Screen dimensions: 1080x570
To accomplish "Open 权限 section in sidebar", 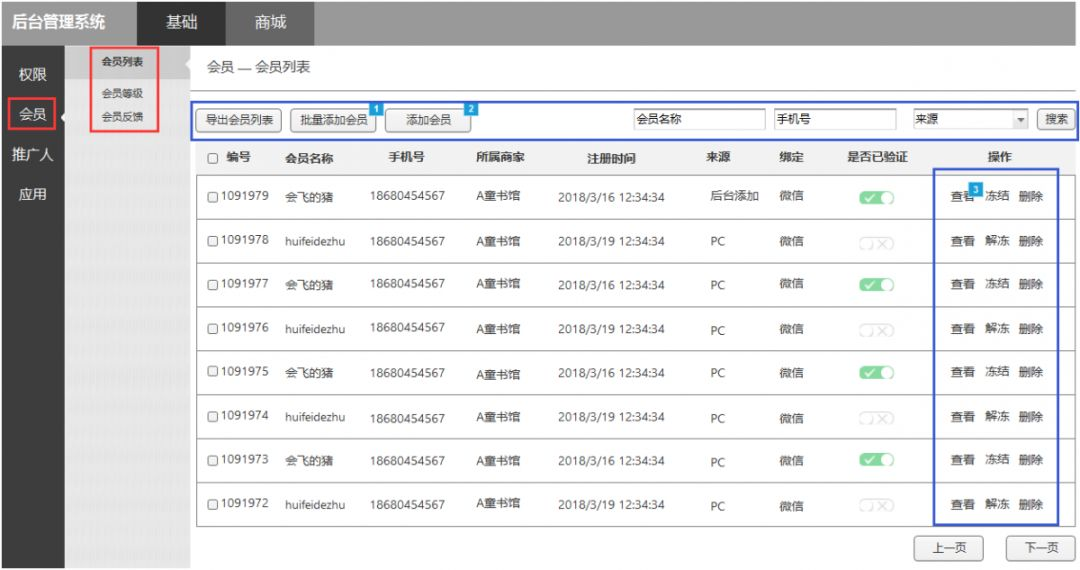I will coord(33,75).
